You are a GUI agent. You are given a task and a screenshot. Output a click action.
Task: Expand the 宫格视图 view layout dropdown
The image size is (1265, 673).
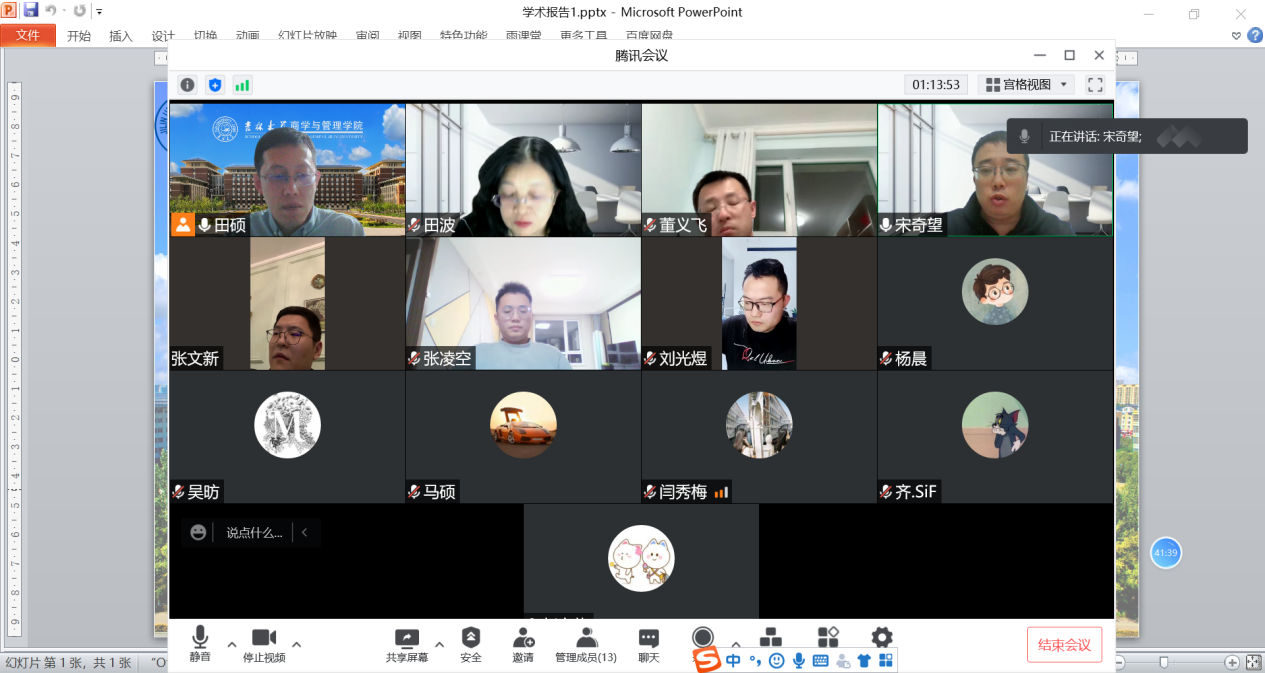(1025, 85)
